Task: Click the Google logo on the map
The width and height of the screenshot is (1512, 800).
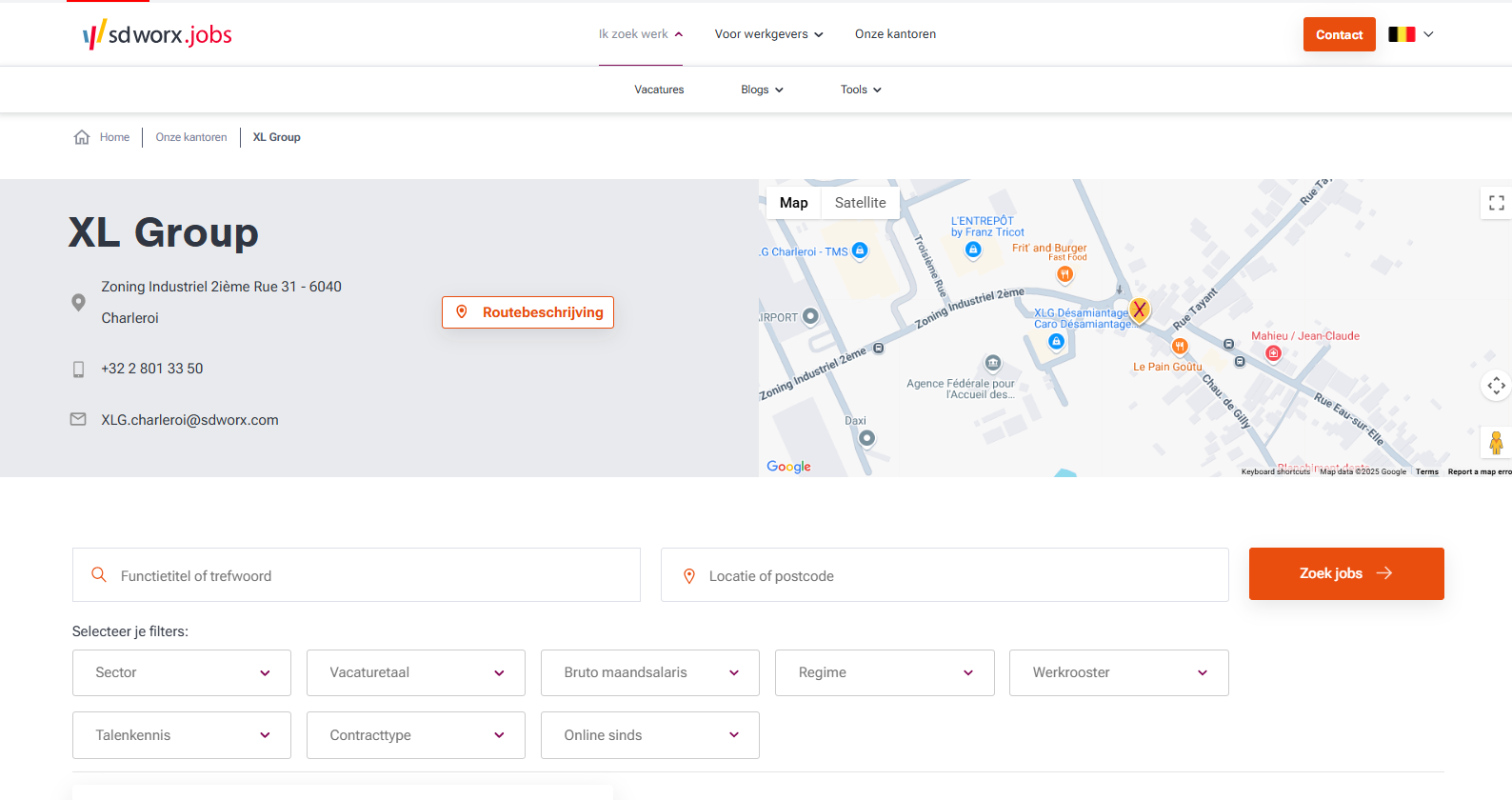Action: pyautogui.click(x=788, y=467)
